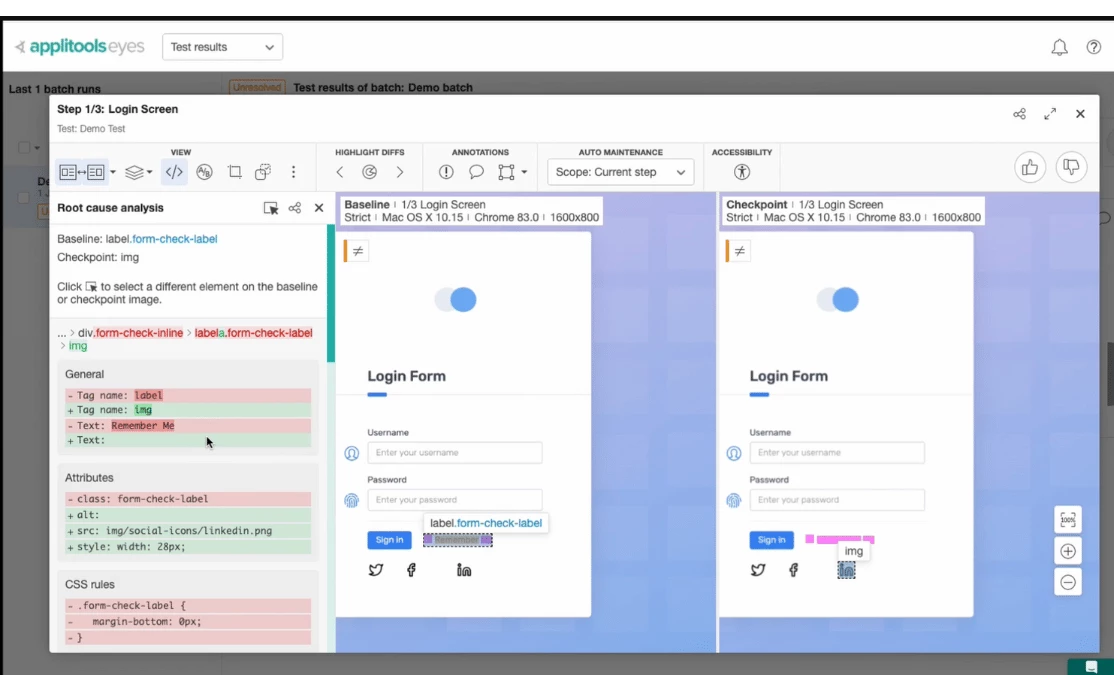Screen dimensions: 1114x675
Task: Open accessibility check icon
Action: click(x=742, y=172)
